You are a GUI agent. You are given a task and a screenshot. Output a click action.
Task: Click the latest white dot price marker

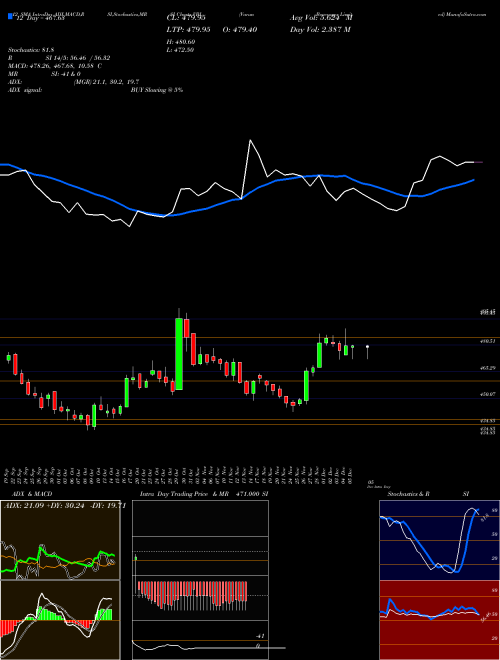(x=367, y=346)
